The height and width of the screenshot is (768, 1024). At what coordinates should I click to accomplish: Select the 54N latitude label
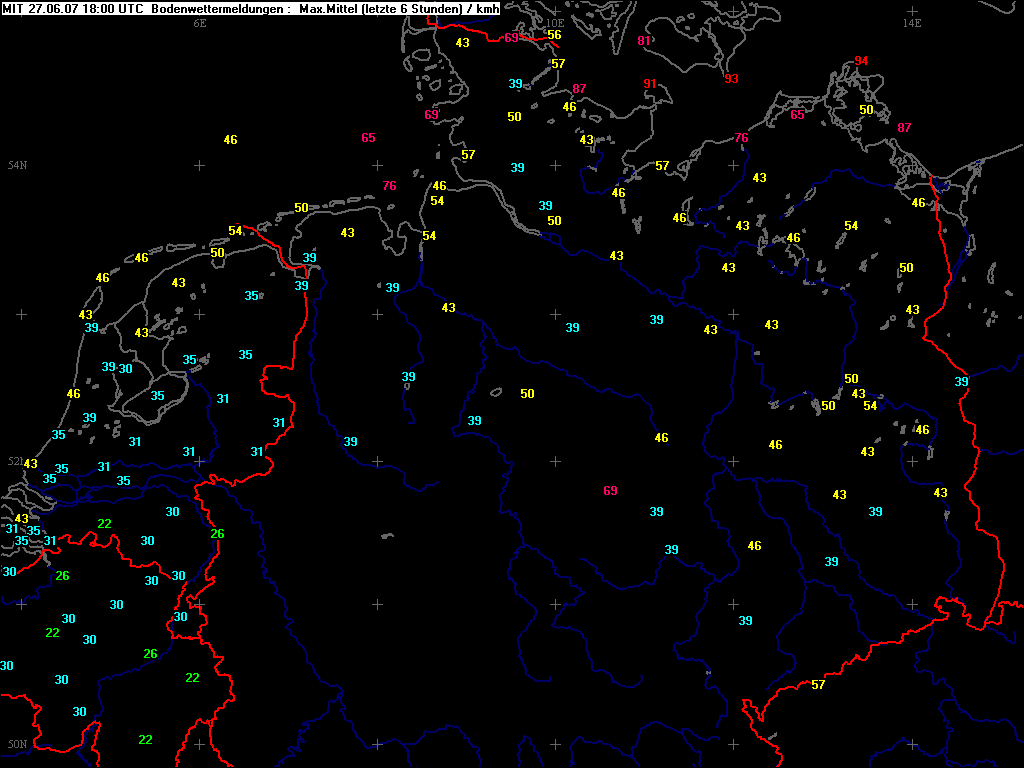17,165
